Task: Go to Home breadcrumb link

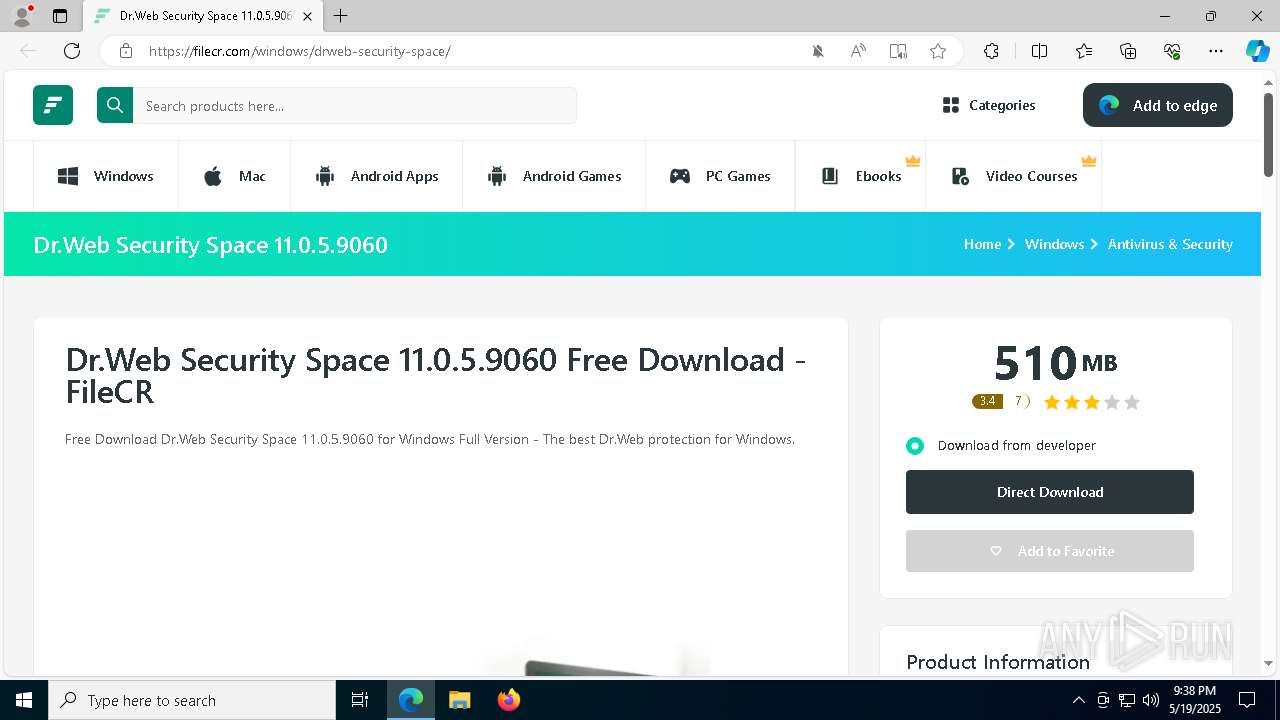Action: [982, 244]
